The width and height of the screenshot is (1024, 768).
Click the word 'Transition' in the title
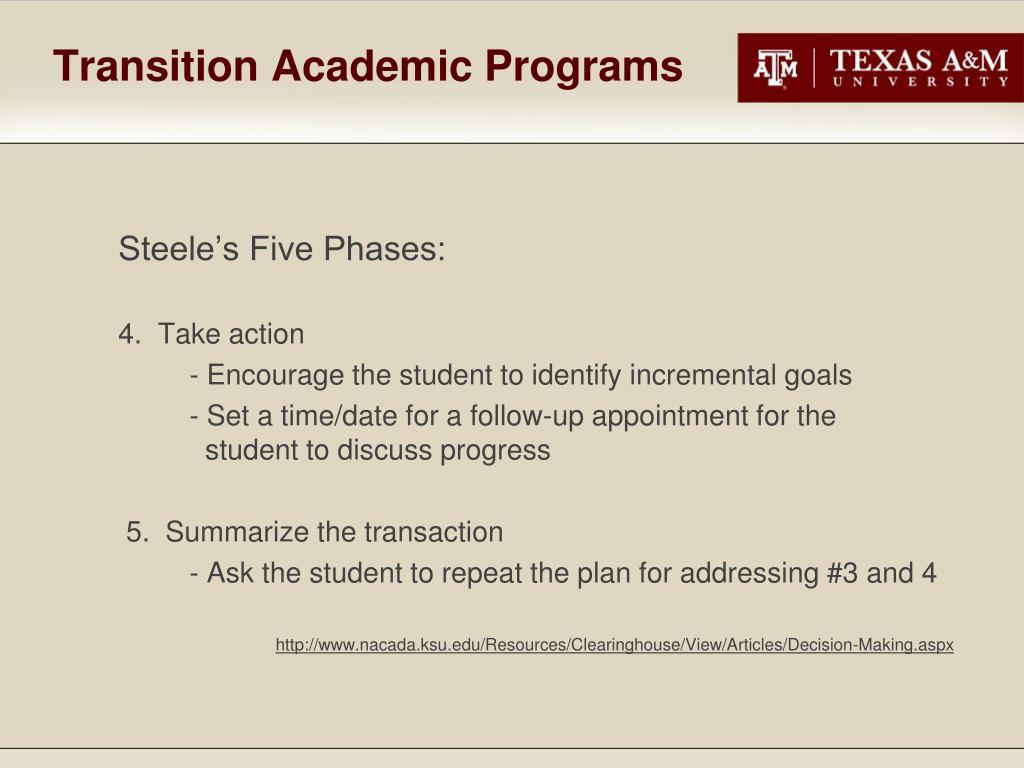(155, 66)
